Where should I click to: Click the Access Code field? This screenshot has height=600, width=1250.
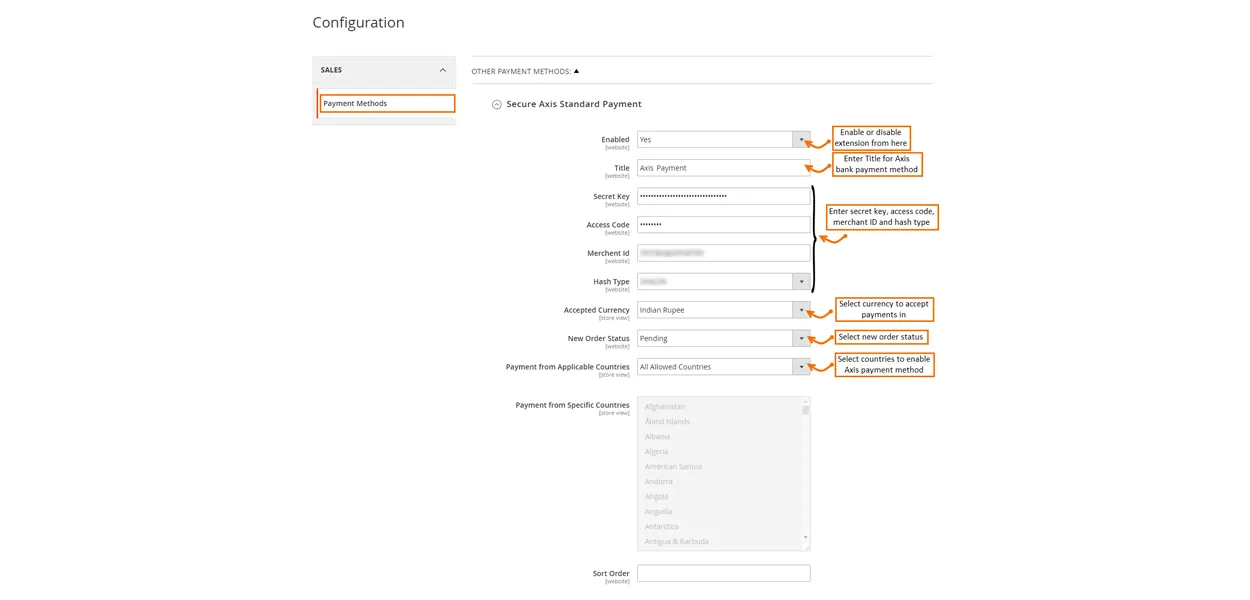coord(723,225)
